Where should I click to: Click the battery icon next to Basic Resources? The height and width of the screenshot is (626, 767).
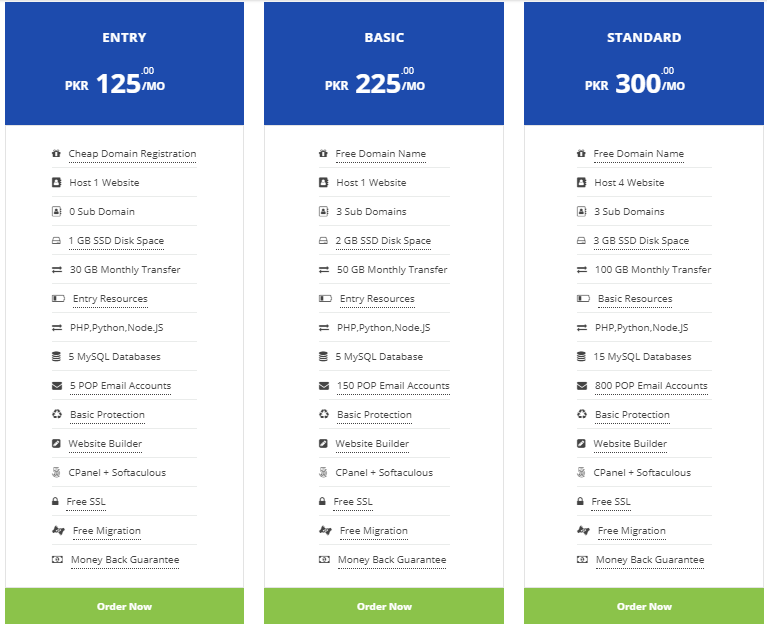[583, 298]
